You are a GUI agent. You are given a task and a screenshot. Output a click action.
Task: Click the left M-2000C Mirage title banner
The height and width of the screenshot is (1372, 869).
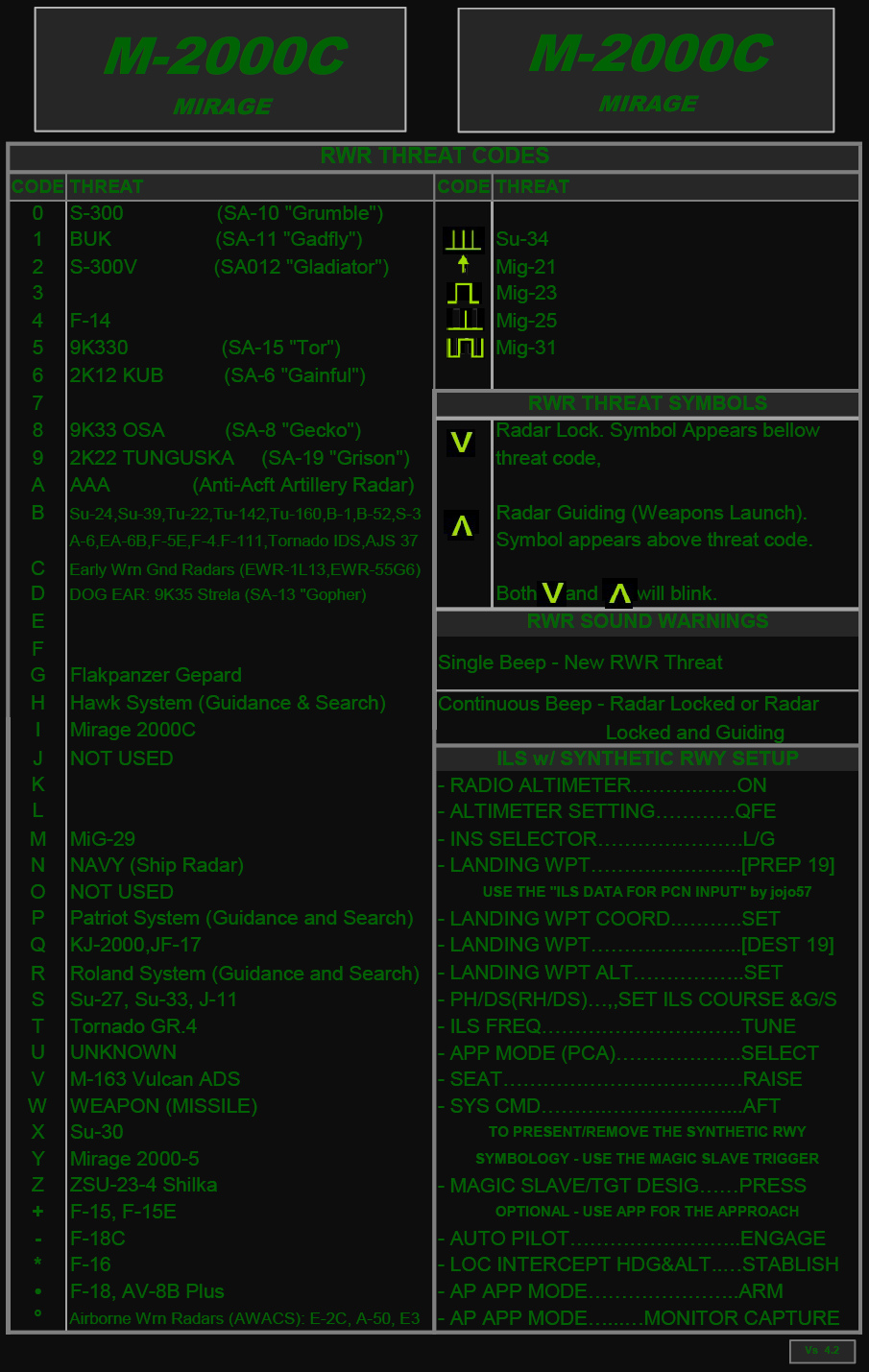[221, 69]
